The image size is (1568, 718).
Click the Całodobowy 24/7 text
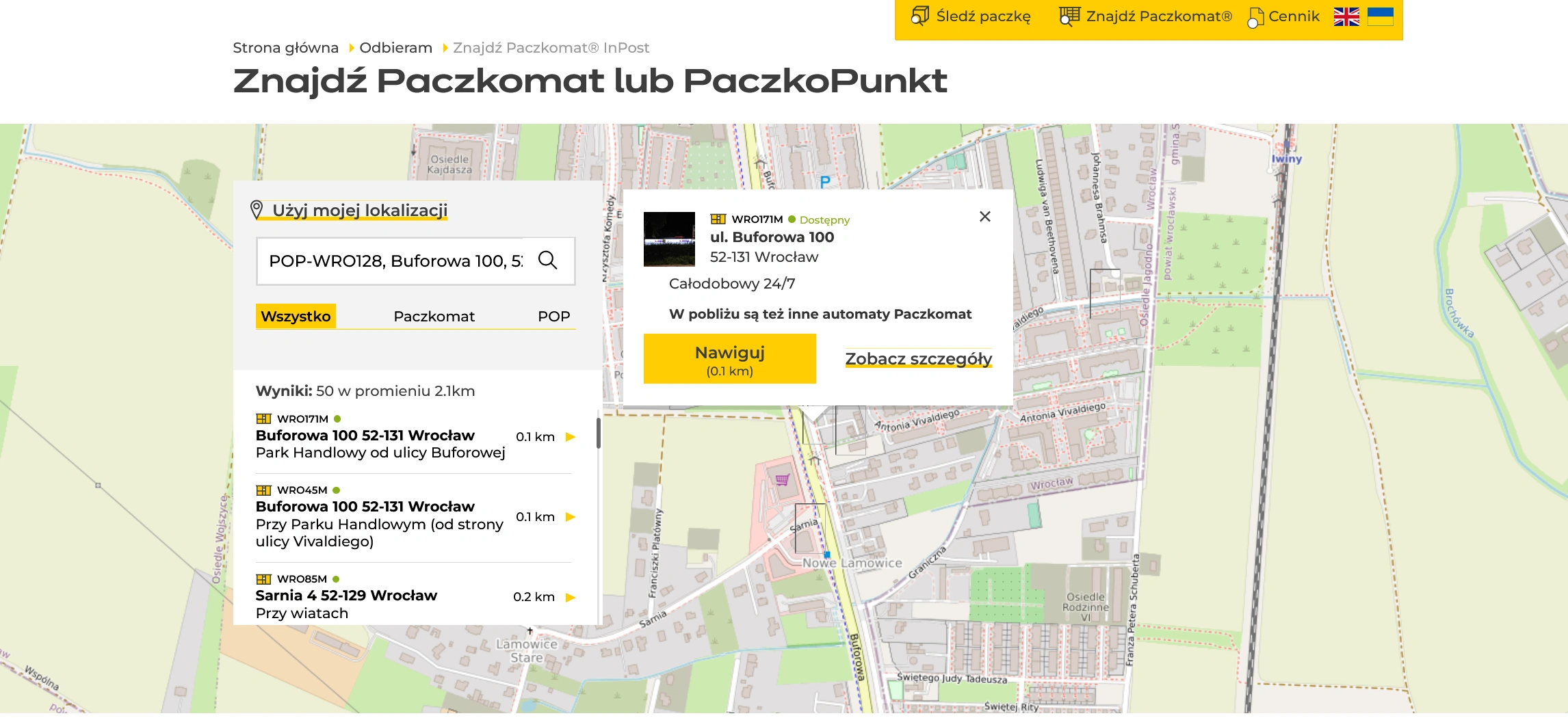point(732,283)
